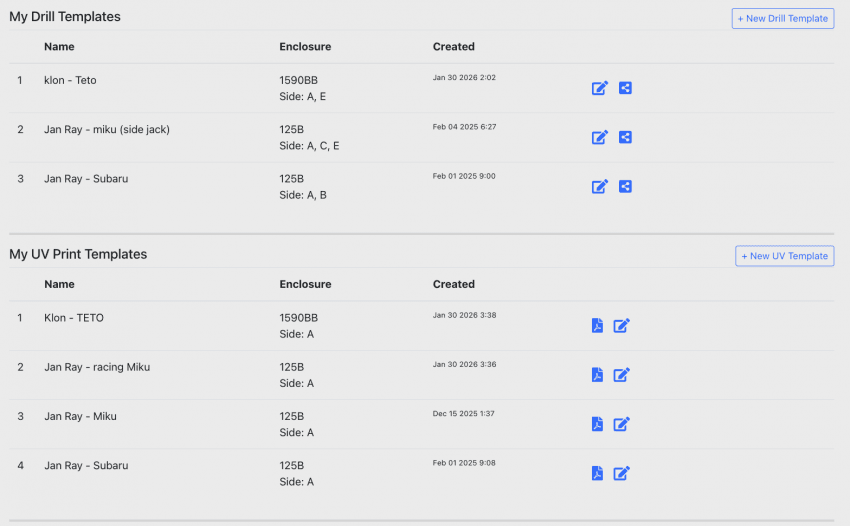850x526 pixels.
Task: Click the Name column header in Drill Templates
Action: point(59,47)
